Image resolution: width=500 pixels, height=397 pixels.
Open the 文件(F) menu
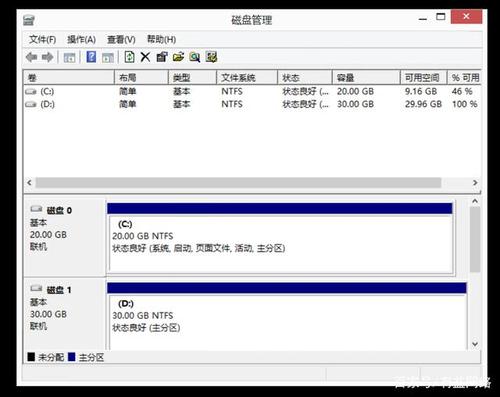tap(42, 40)
